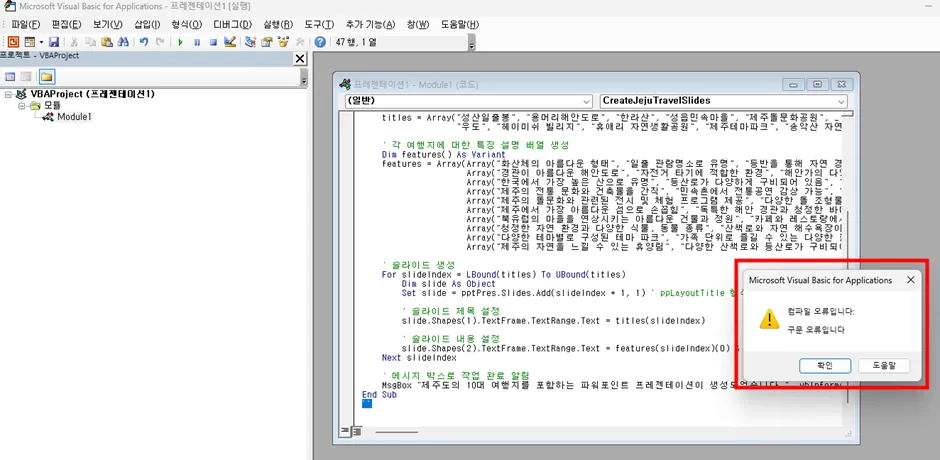Open the 도구(T) menu

pyautogui.click(x=320, y=25)
